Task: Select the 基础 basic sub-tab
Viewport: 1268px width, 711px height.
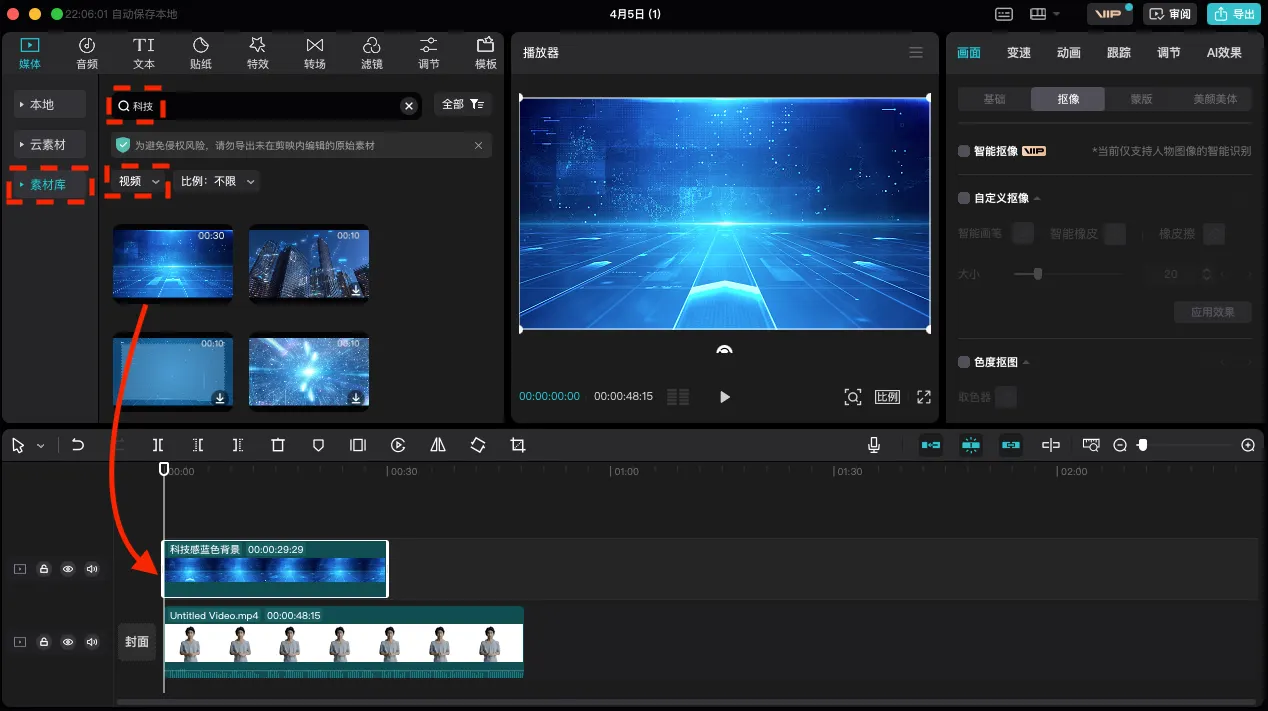Action: (x=994, y=99)
